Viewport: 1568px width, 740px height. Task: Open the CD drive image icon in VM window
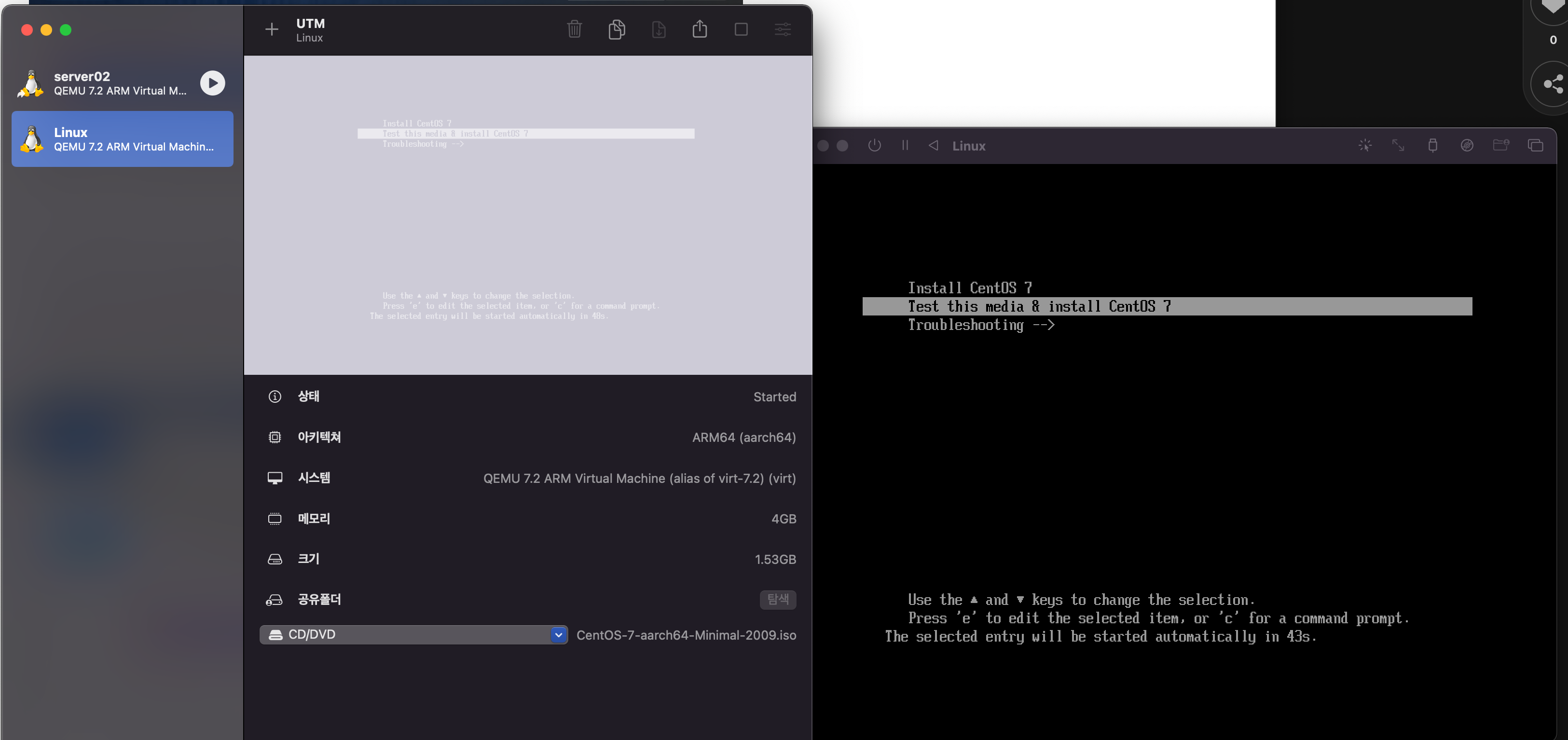(x=1467, y=146)
